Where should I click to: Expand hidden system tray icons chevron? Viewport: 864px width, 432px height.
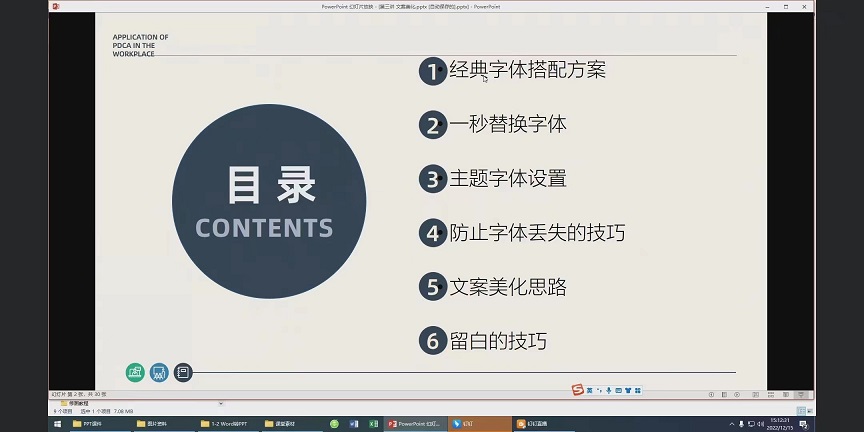733,423
